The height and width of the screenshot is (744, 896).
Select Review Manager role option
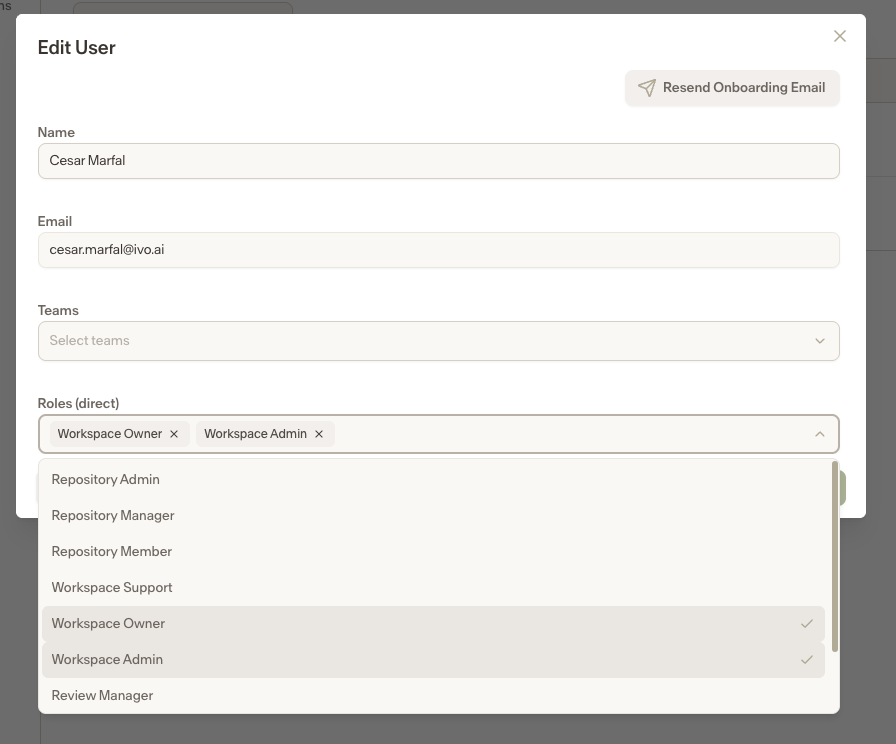pyautogui.click(x=433, y=695)
